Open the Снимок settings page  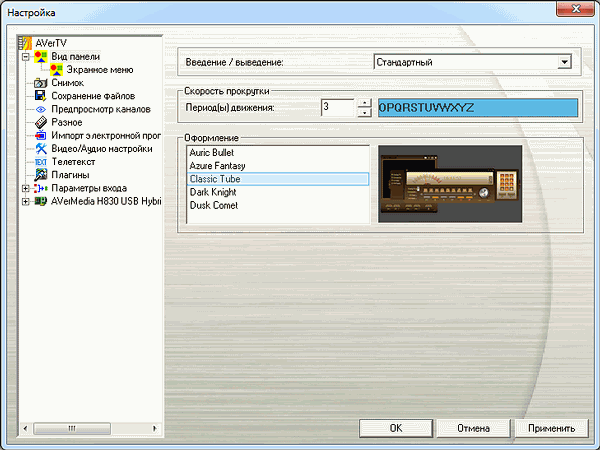[x=67, y=83]
